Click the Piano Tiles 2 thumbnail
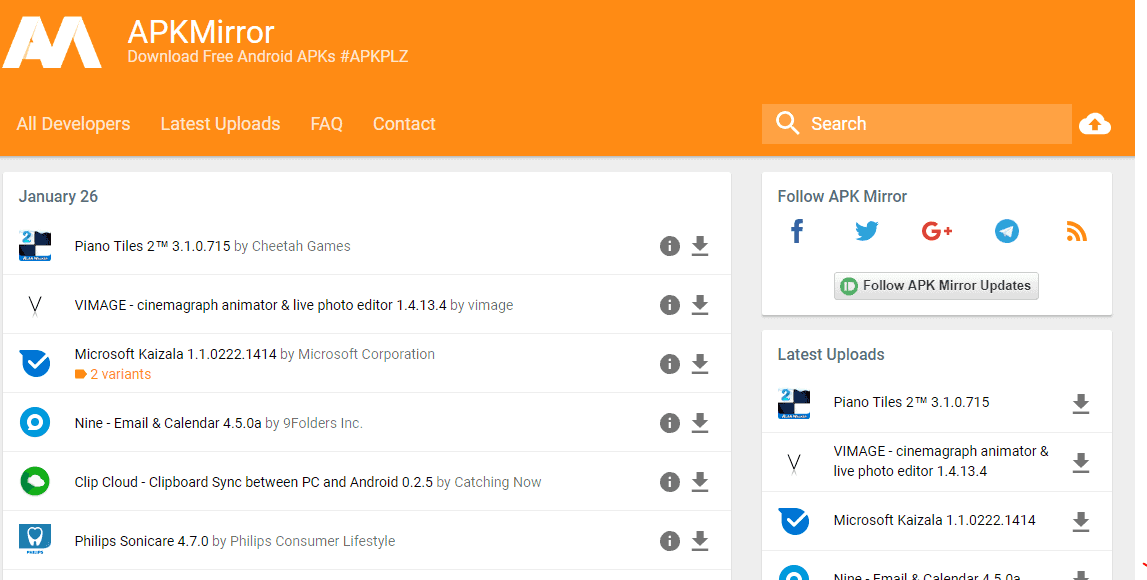This screenshot has width=1147, height=580. pos(35,246)
